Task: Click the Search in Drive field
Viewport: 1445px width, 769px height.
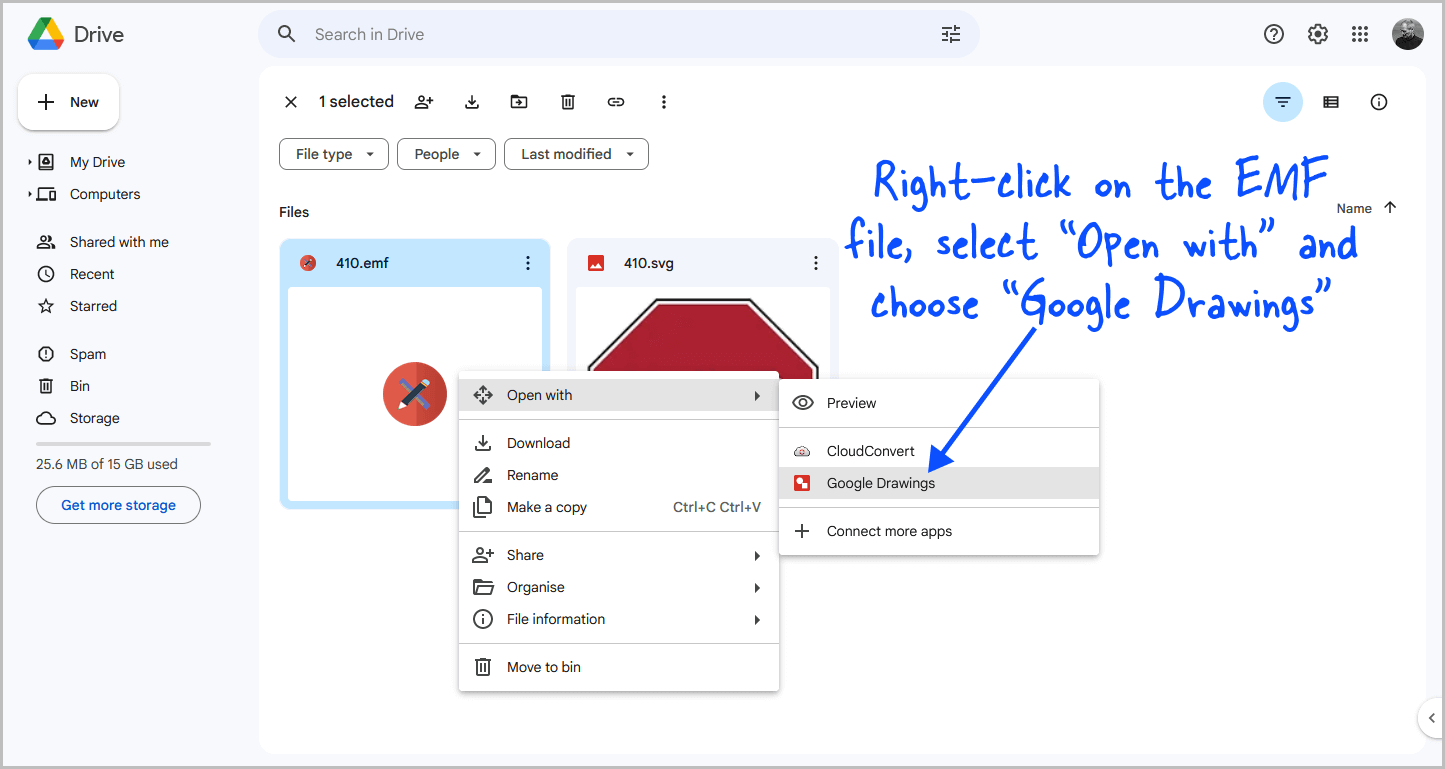Action: pyautogui.click(x=618, y=34)
